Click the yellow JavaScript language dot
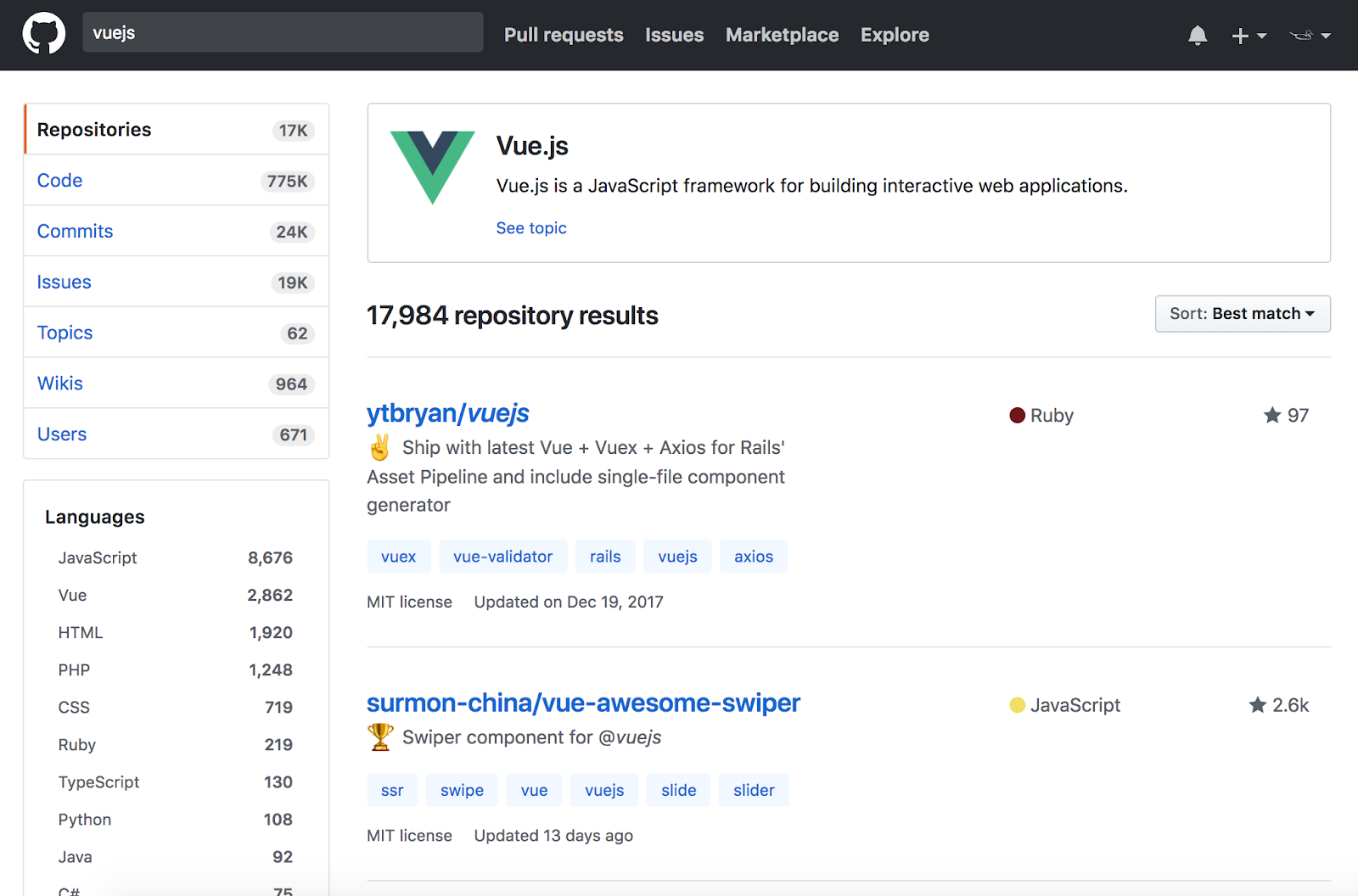Image resolution: width=1358 pixels, height=896 pixels. [x=1017, y=705]
